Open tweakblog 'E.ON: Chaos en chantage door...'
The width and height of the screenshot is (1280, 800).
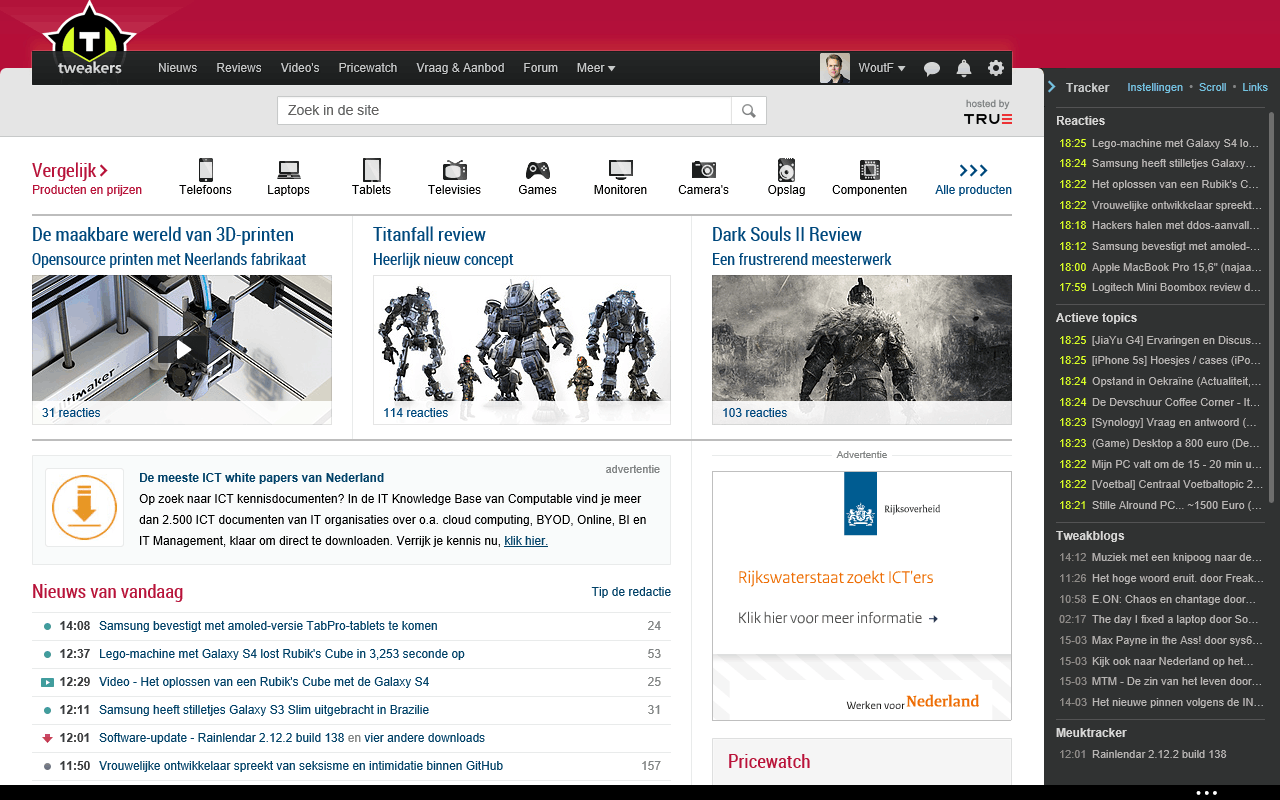click(x=1174, y=599)
